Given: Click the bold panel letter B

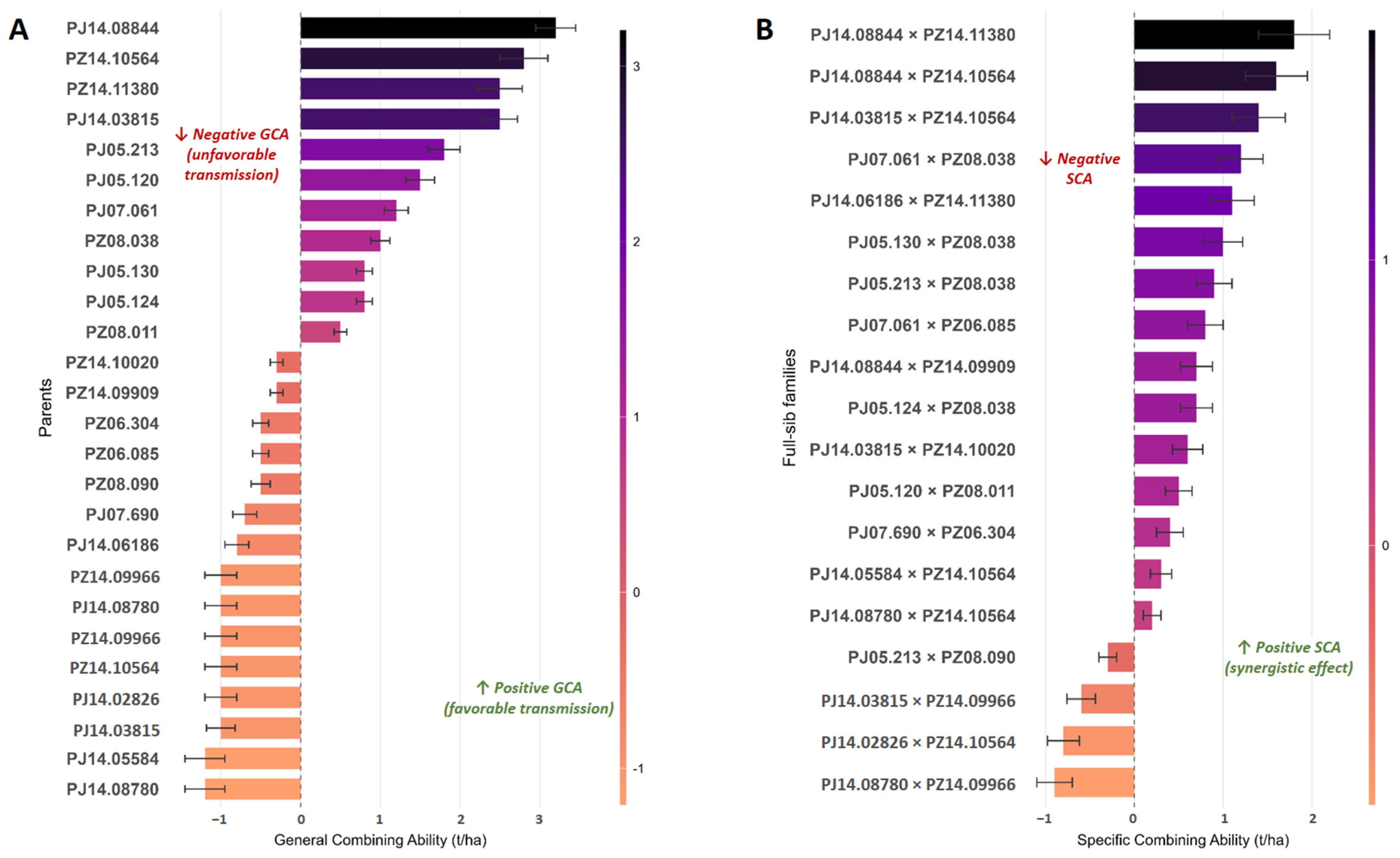Looking at the screenshot, I should pyautogui.click(x=764, y=29).
